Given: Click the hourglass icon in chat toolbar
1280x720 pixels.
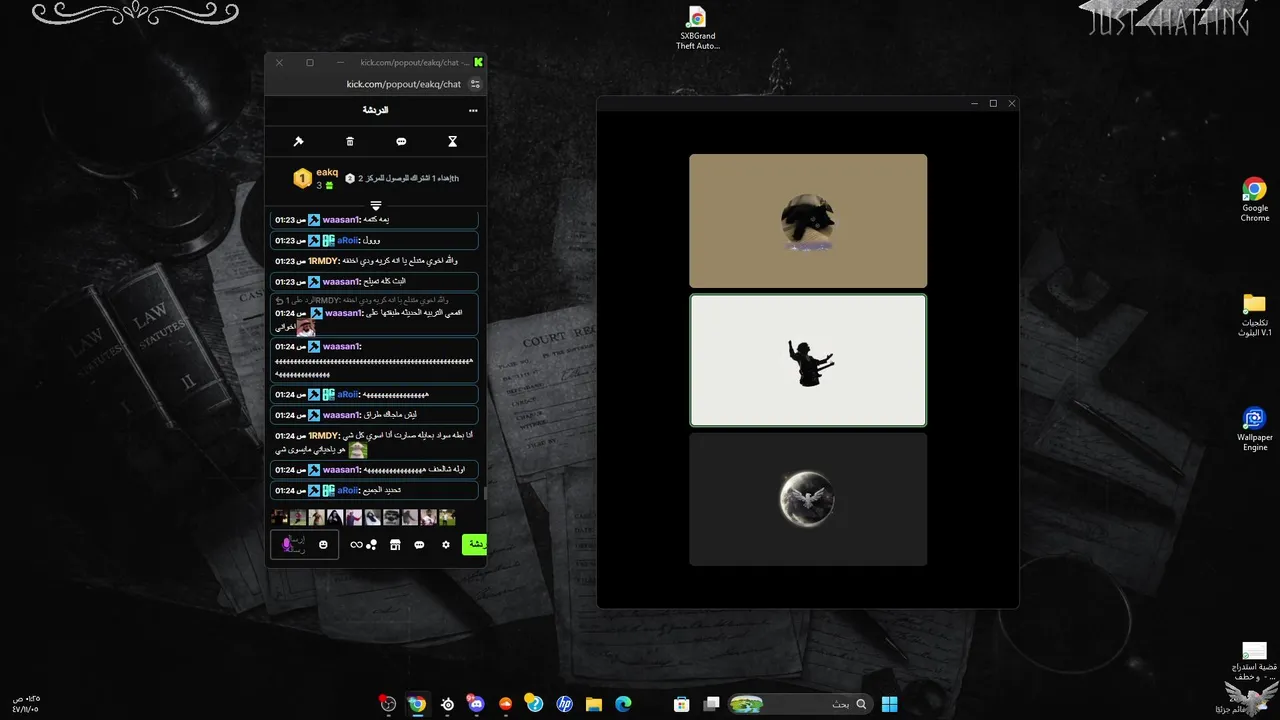Looking at the screenshot, I should coord(452,142).
